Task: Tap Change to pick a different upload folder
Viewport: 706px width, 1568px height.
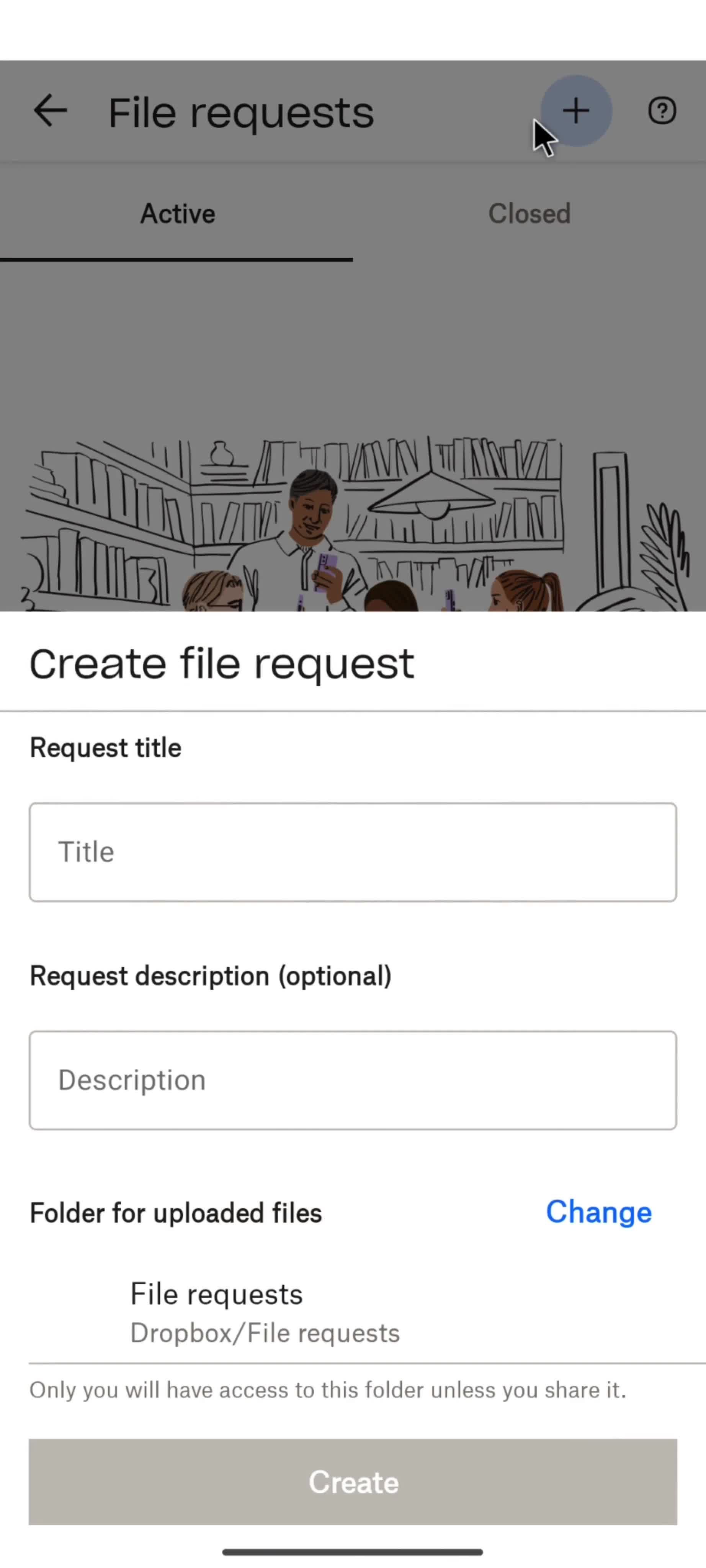Action: (598, 1212)
